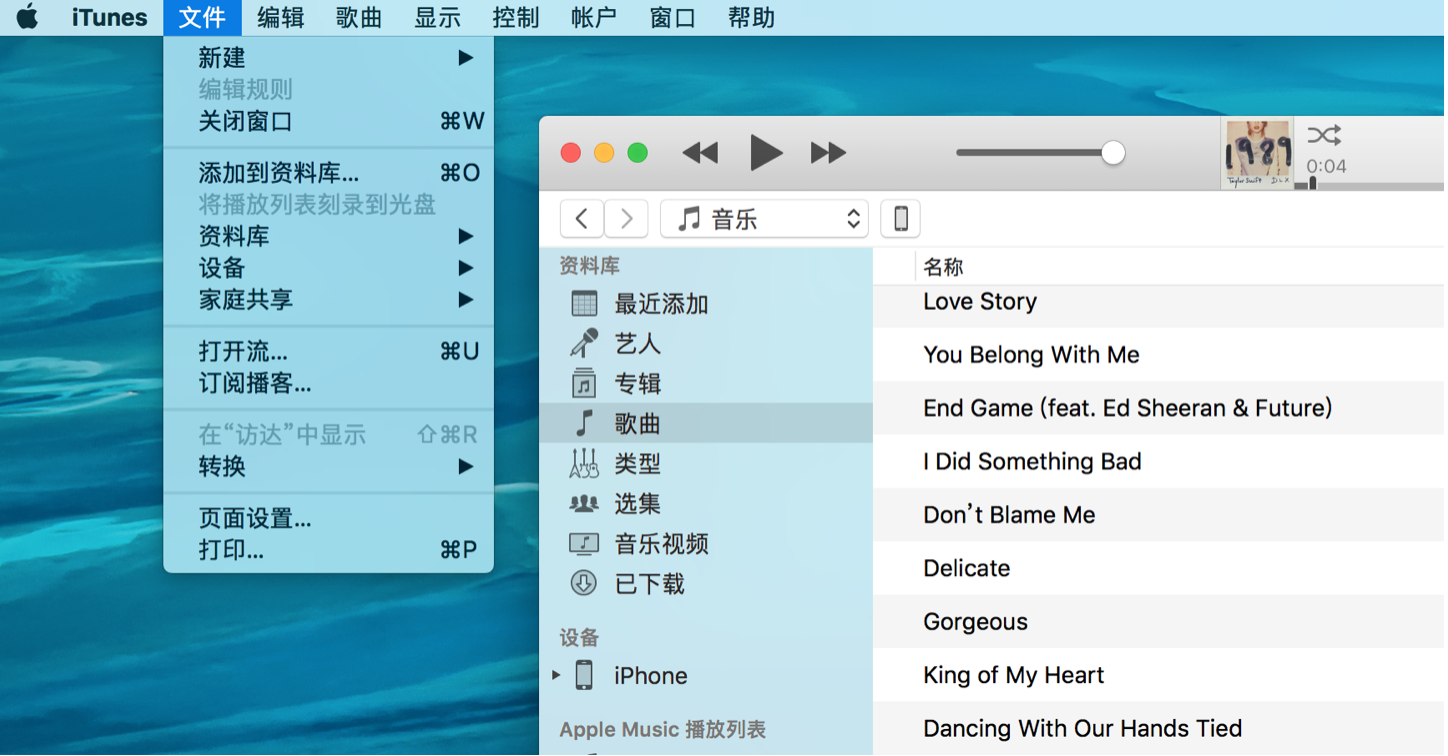
Task: Click the 艺人 microphone icon
Action: click(584, 343)
